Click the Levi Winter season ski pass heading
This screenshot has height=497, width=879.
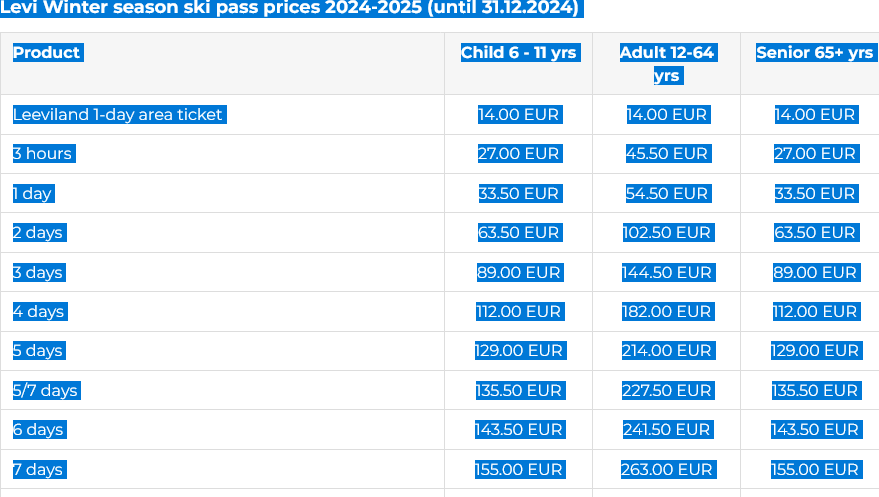pyautogui.click(x=292, y=8)
